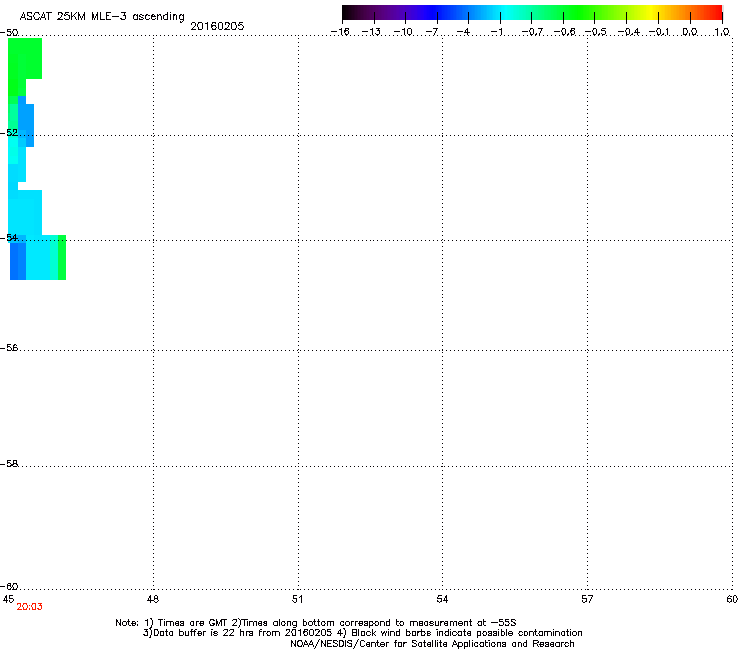Viewport: 740px width, 650px height.
Task: Click the -0.1 colorbar scale label
Action: [x=659, y=32]
